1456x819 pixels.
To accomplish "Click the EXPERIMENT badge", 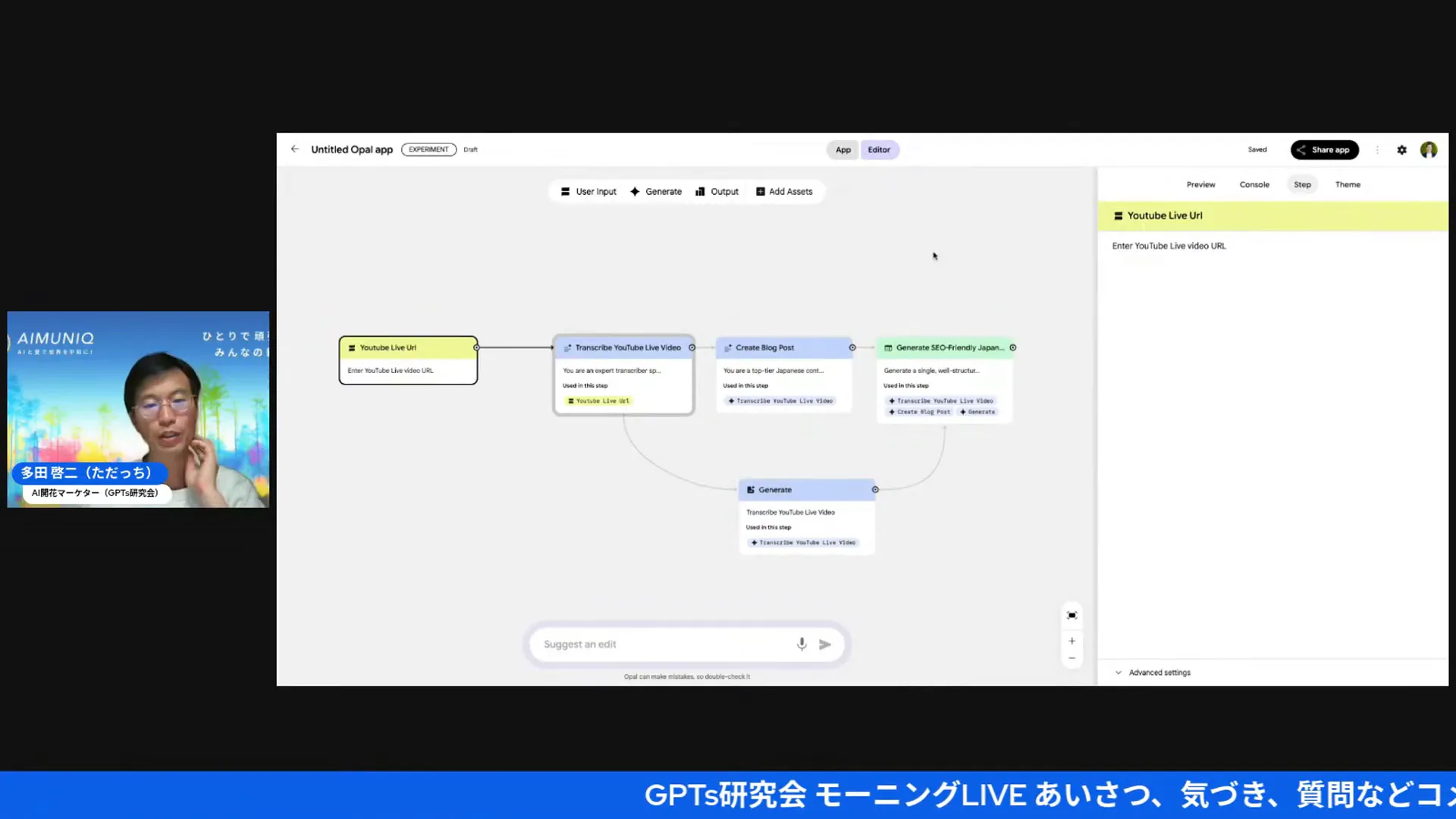I will [428, 150].
